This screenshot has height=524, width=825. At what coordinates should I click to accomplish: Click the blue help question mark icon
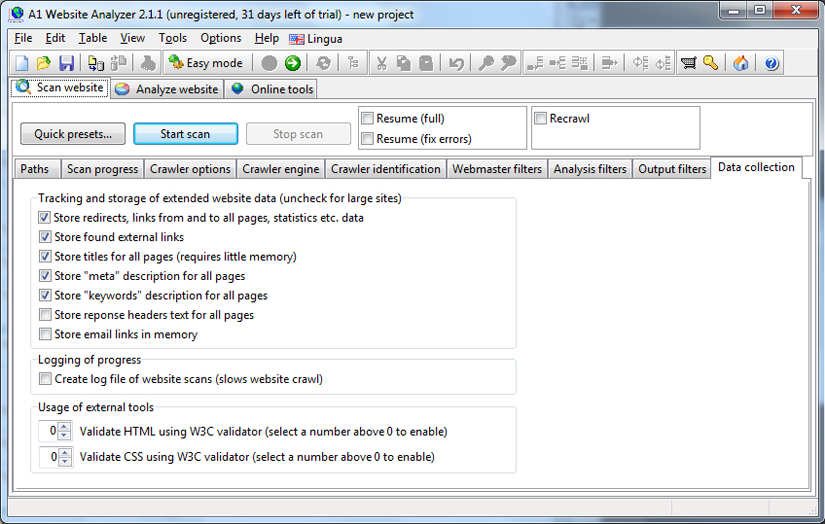click(771, 63)
